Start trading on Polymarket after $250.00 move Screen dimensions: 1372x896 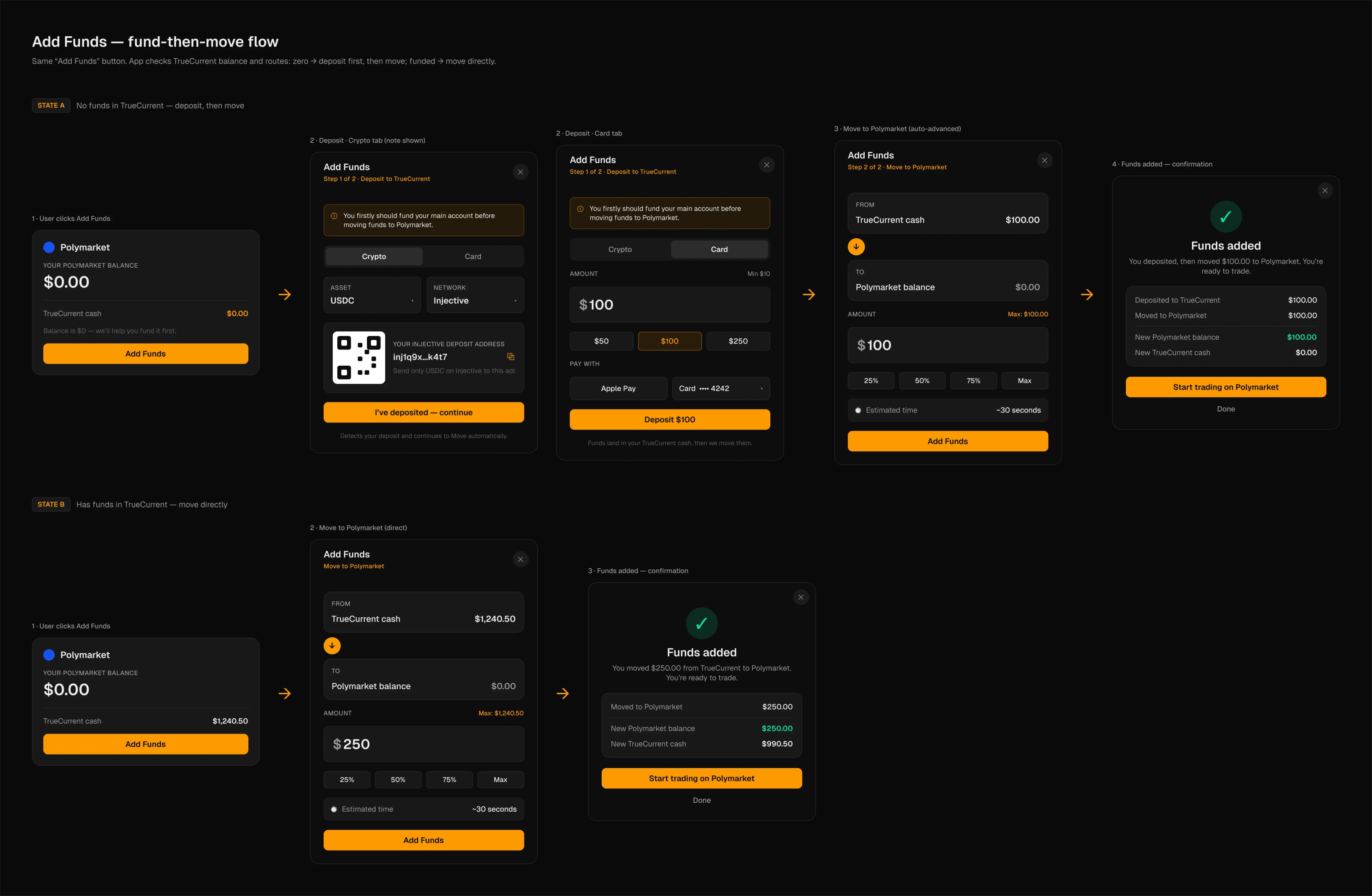click(702, 778)
